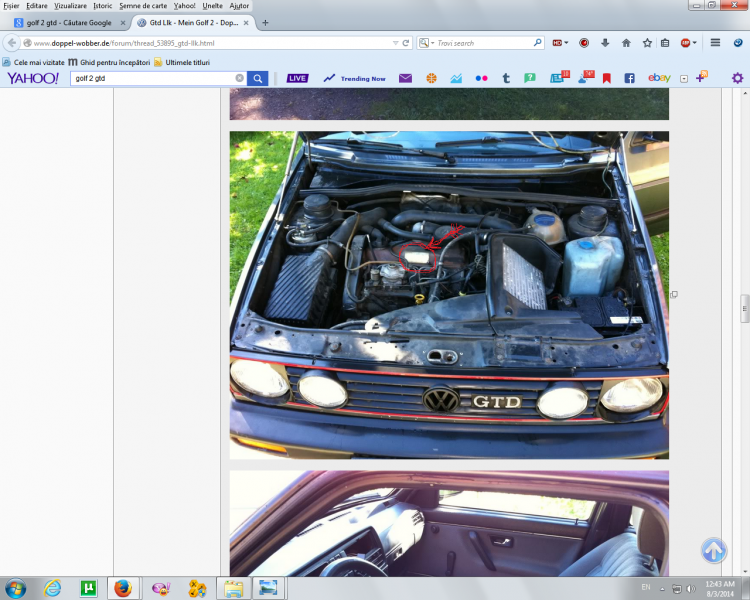Open the Firefox hamburger menu

(x=715, y=43)
